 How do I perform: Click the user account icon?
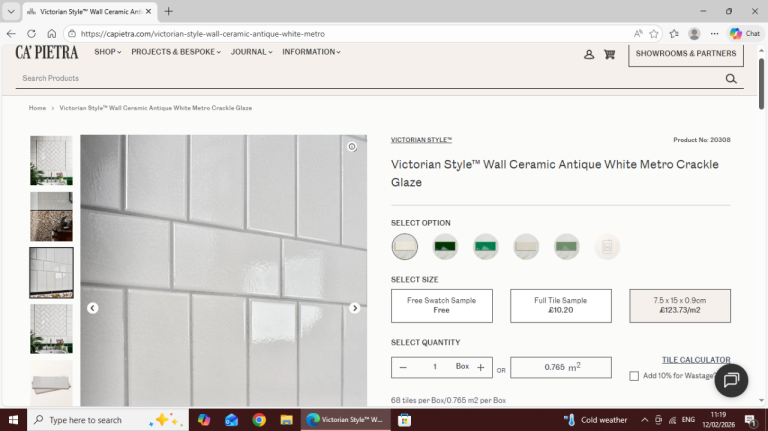pyautogui.click(x=589, y=54)
